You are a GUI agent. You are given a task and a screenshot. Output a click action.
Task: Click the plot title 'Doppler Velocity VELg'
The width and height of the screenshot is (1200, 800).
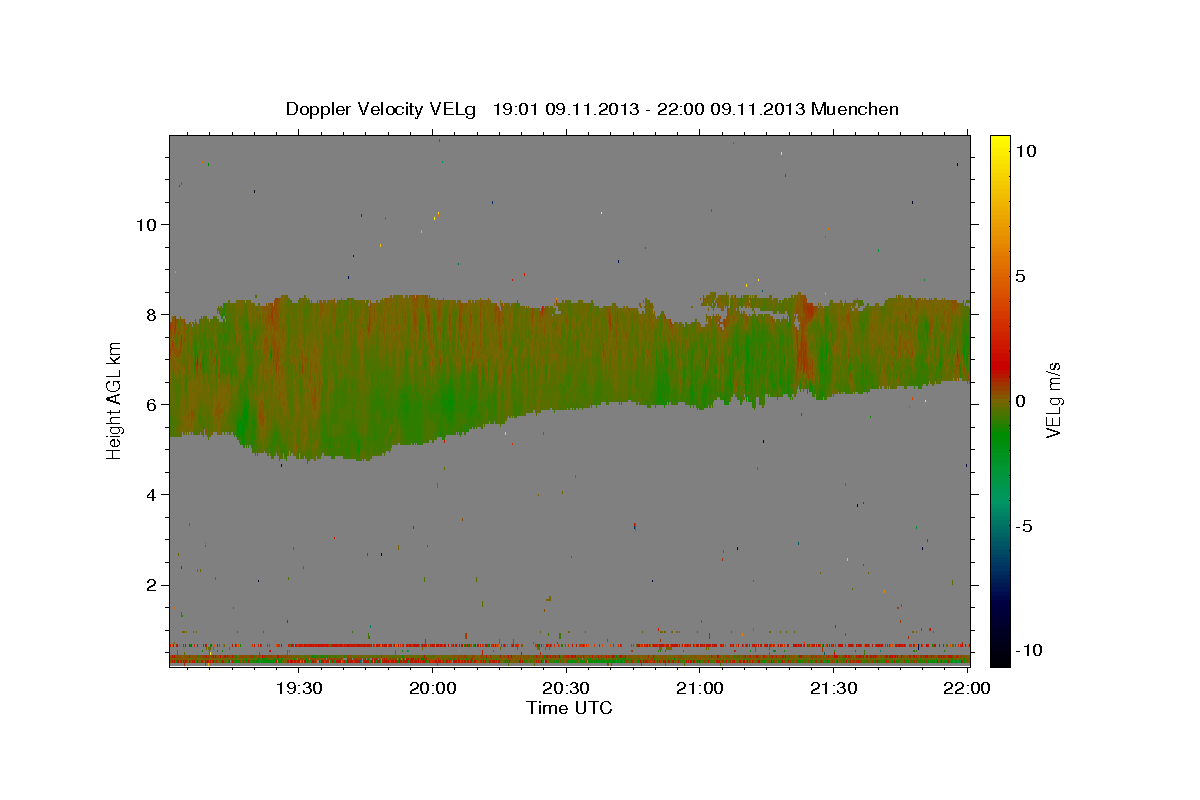tap(380, 109)
